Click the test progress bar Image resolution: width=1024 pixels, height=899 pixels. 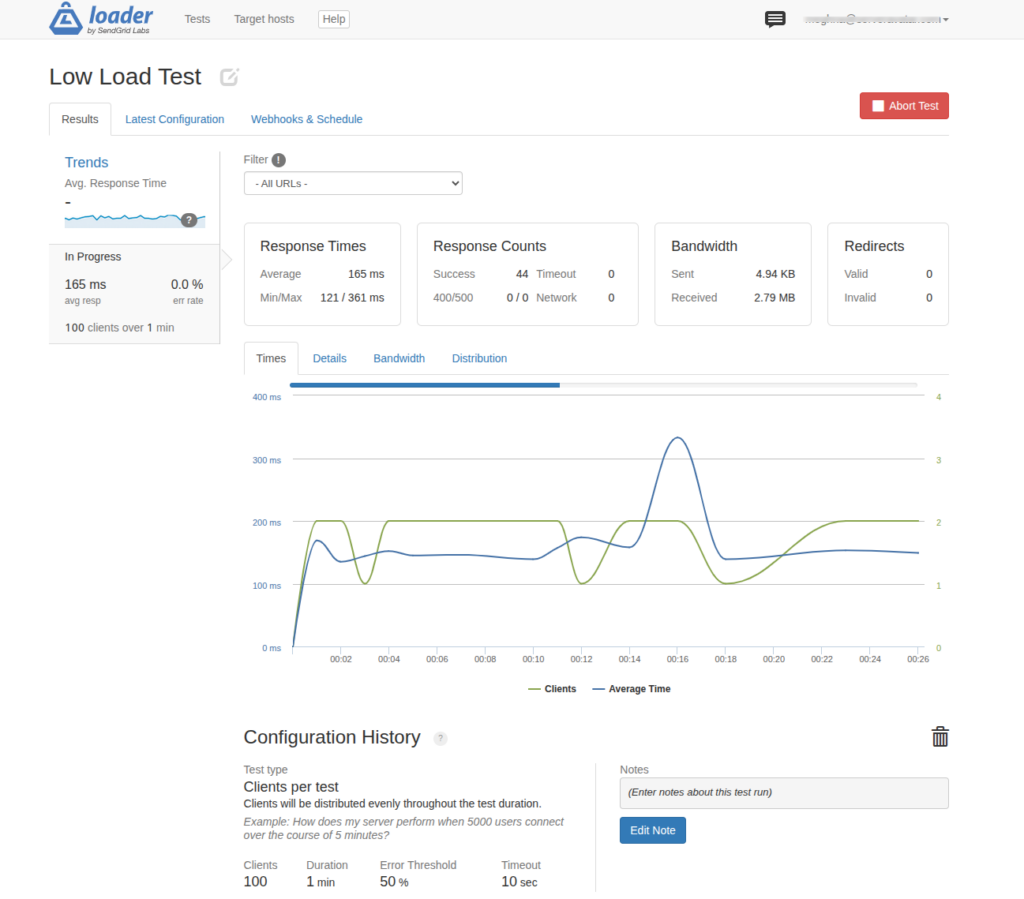click(603, 385)
